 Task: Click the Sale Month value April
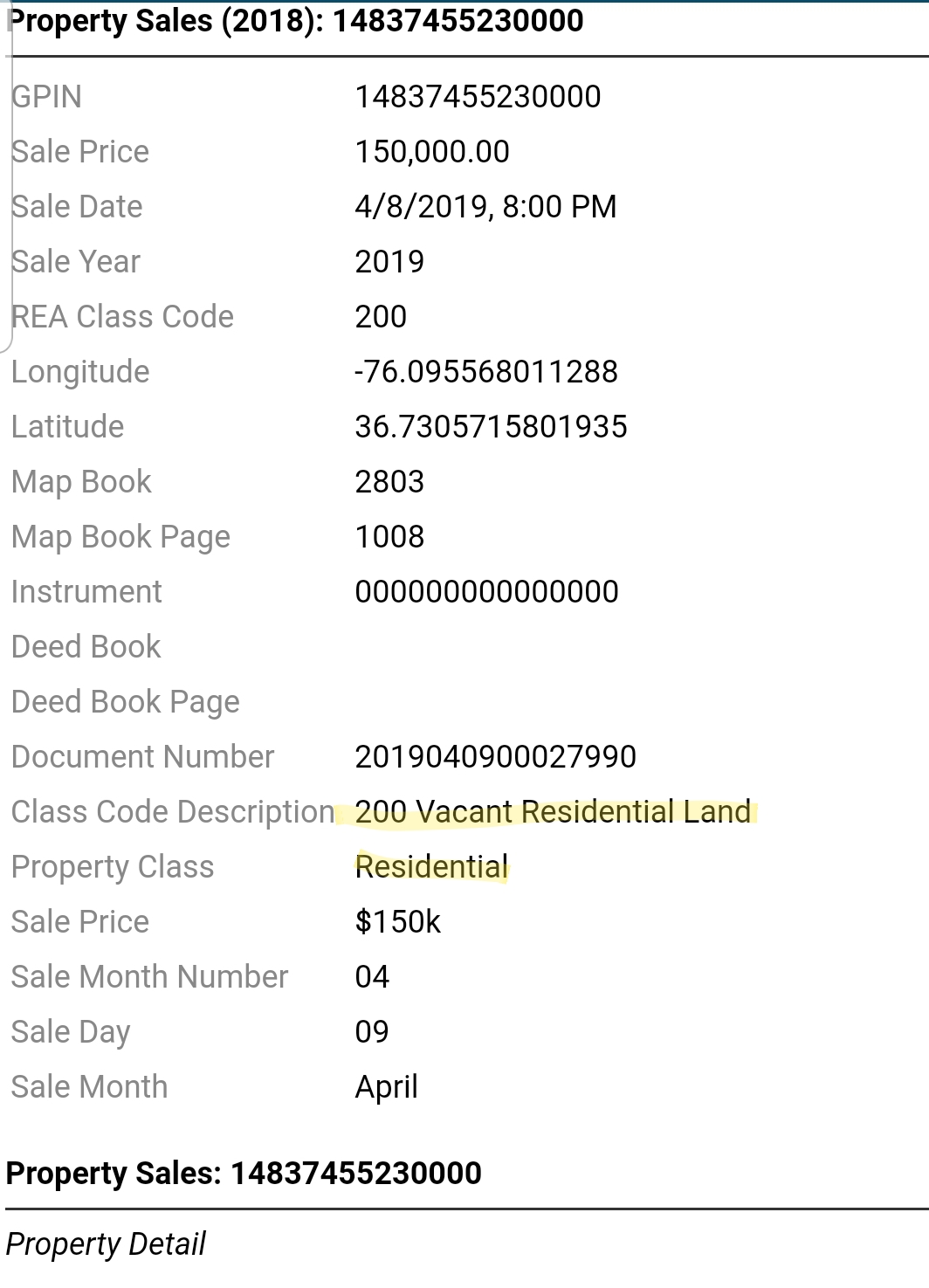point(386,1087)
